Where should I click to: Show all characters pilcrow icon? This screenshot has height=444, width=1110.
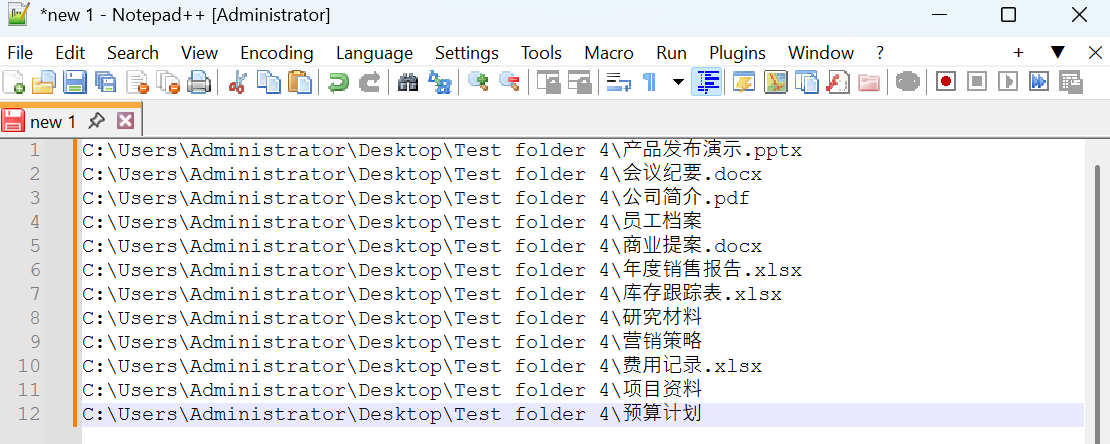pyautogui.click(x=649, y=82)
